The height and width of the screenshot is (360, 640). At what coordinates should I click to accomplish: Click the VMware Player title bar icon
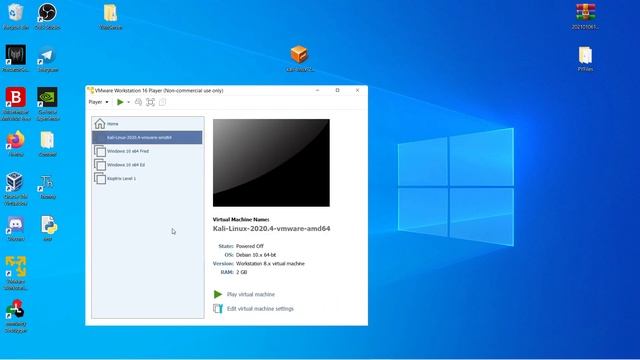pyautogui.click(x=91, y=90)
